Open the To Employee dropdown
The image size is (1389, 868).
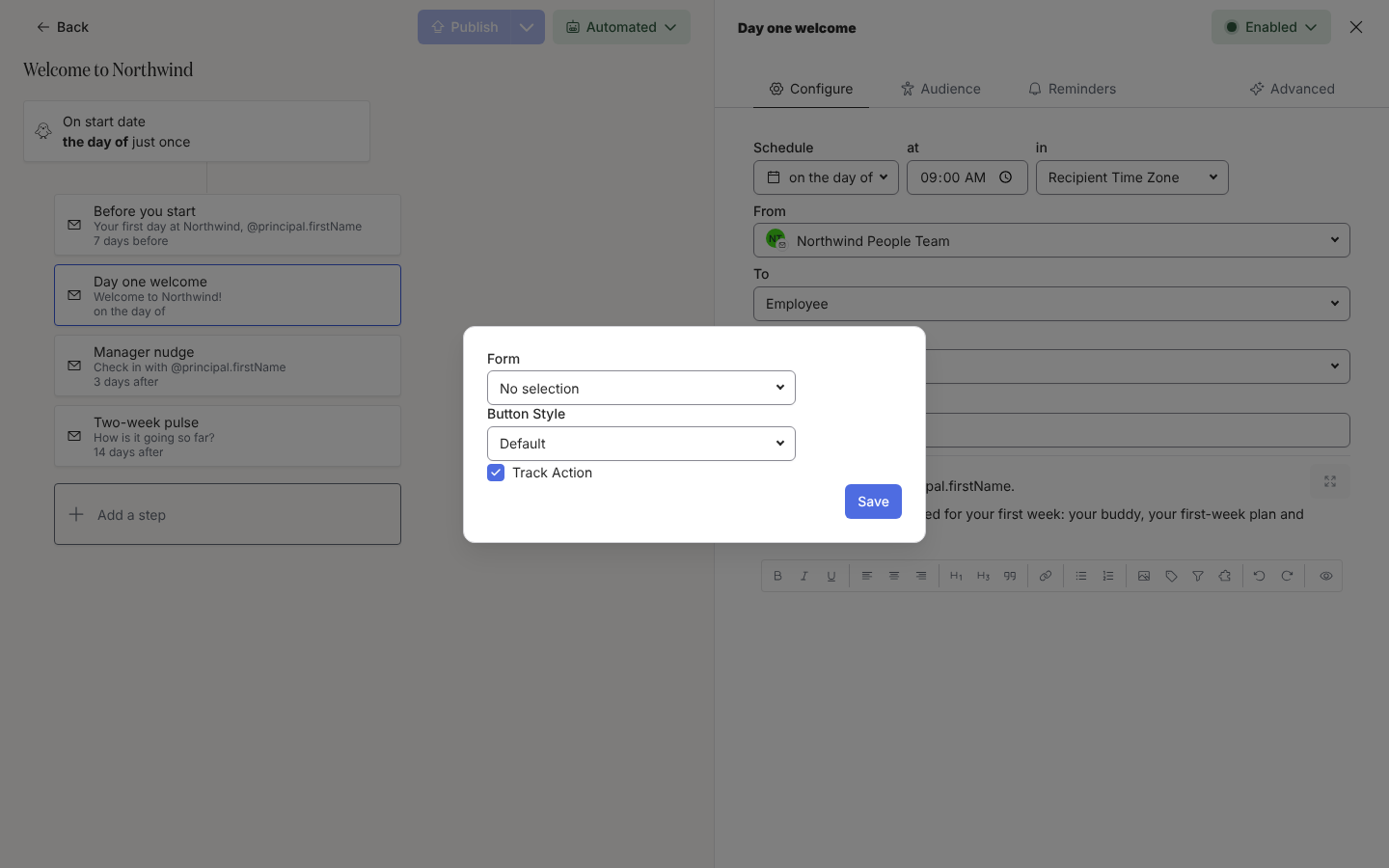[x=1051, y=304]
